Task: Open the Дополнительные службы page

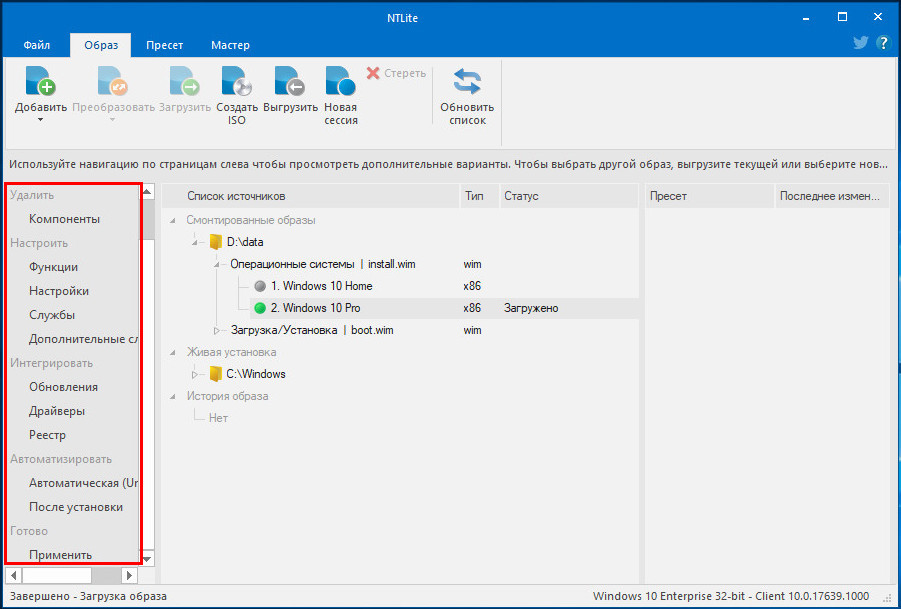Action: [x=83, y=339]
